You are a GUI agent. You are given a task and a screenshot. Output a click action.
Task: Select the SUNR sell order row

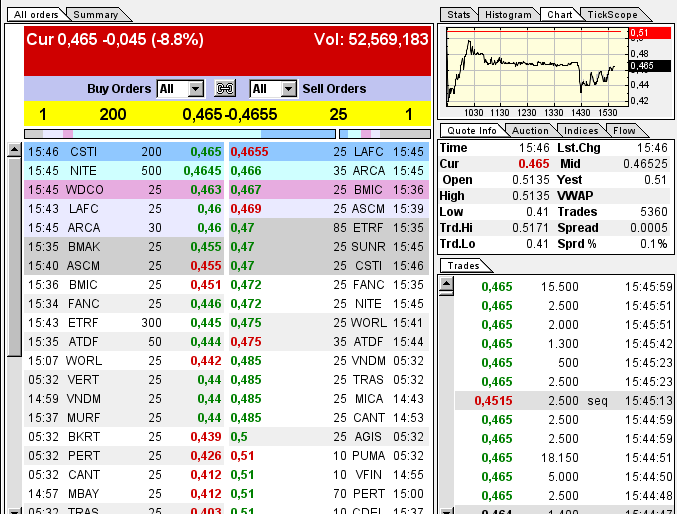(329, 247)
